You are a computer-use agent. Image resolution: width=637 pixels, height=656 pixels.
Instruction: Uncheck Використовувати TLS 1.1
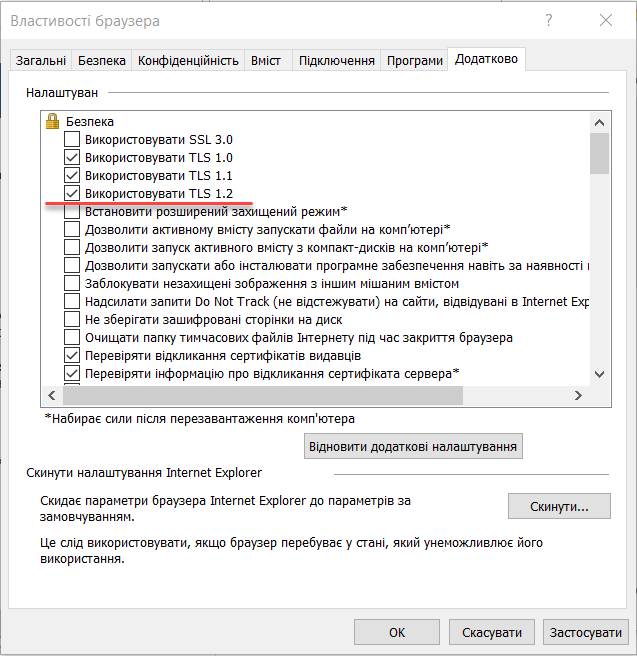[x=72, y=176]
